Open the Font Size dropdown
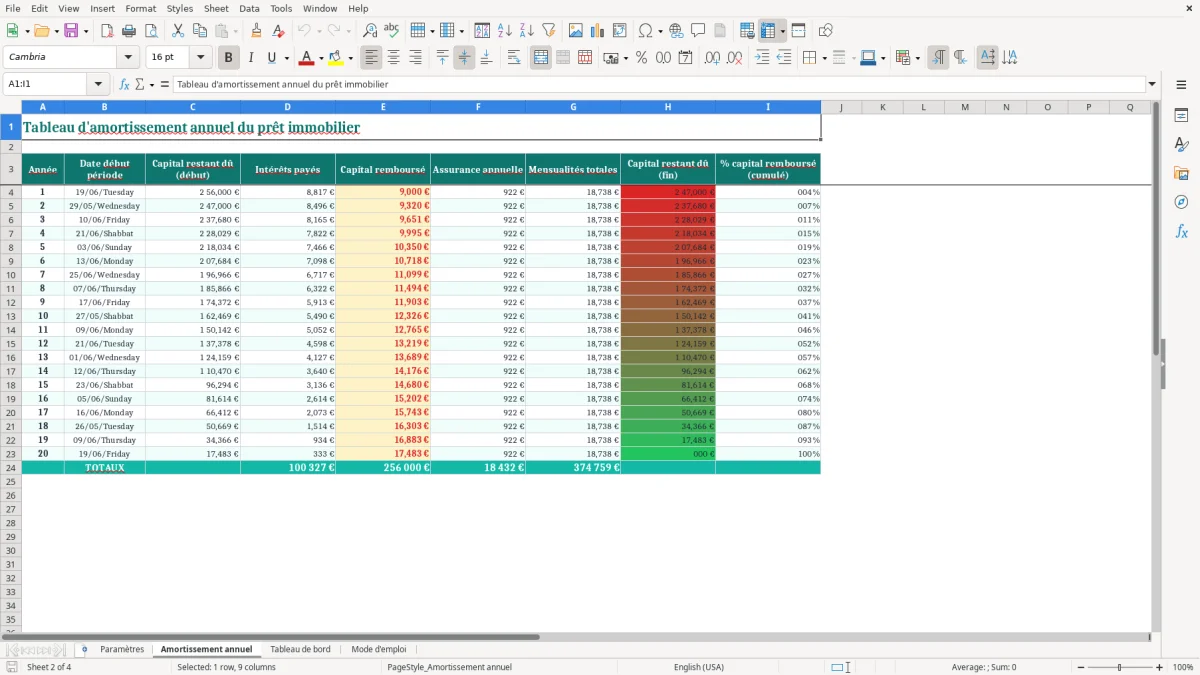 201,58
